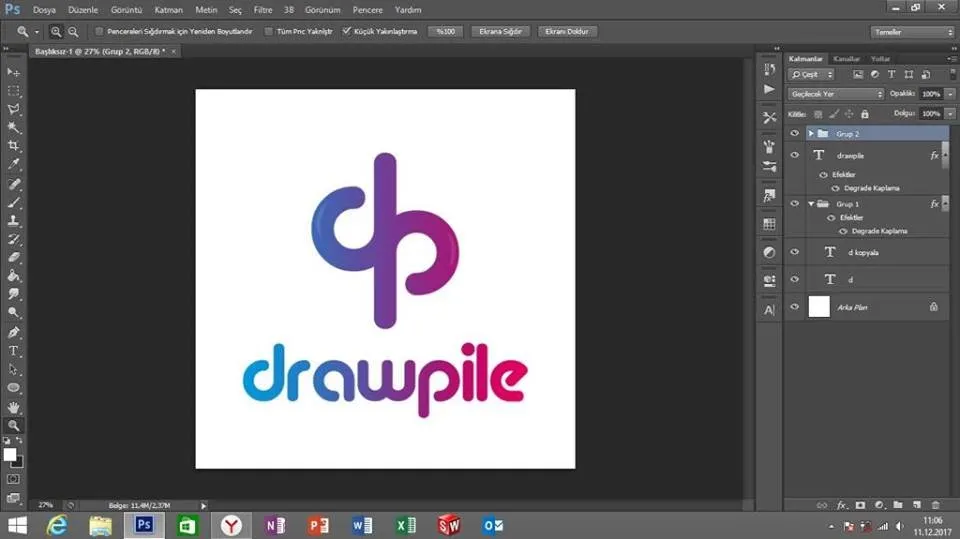The height and width of the screenshot is (539, 960).
Task: Select the Zoom tool in the toolbox
Action: coord(13,426)
